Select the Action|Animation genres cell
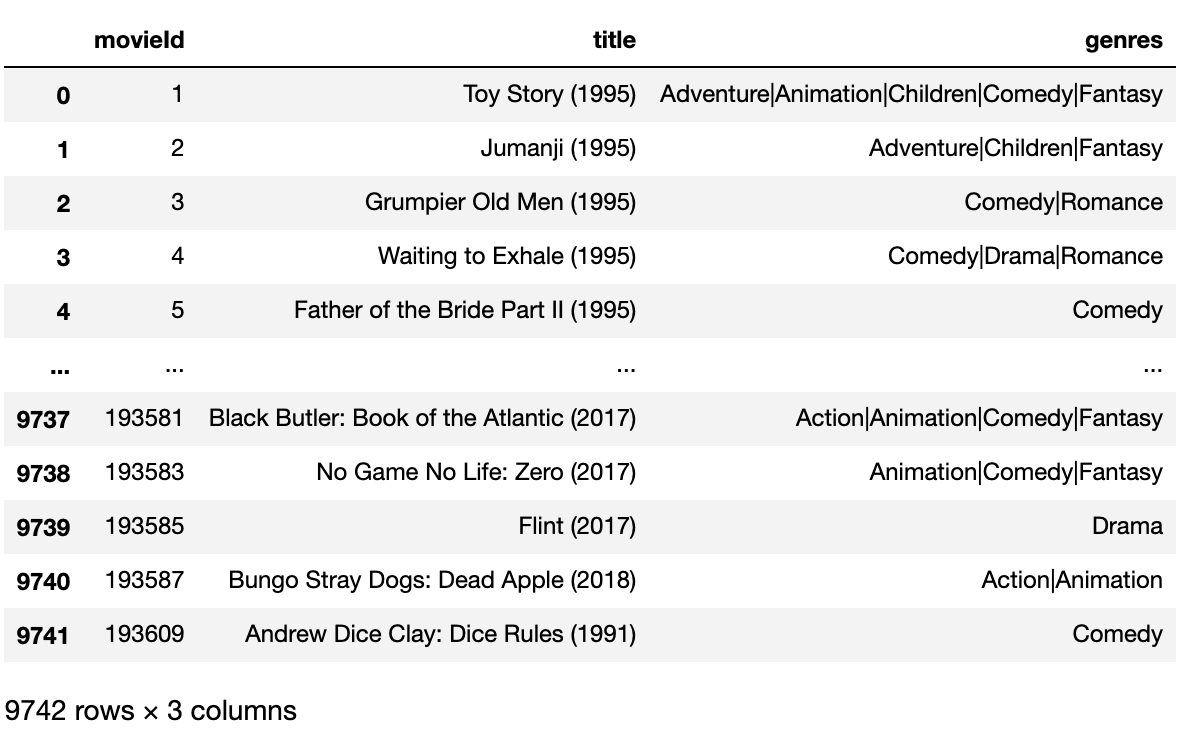This screenshot has height=732, width=1184. (x=1071, y=580)
